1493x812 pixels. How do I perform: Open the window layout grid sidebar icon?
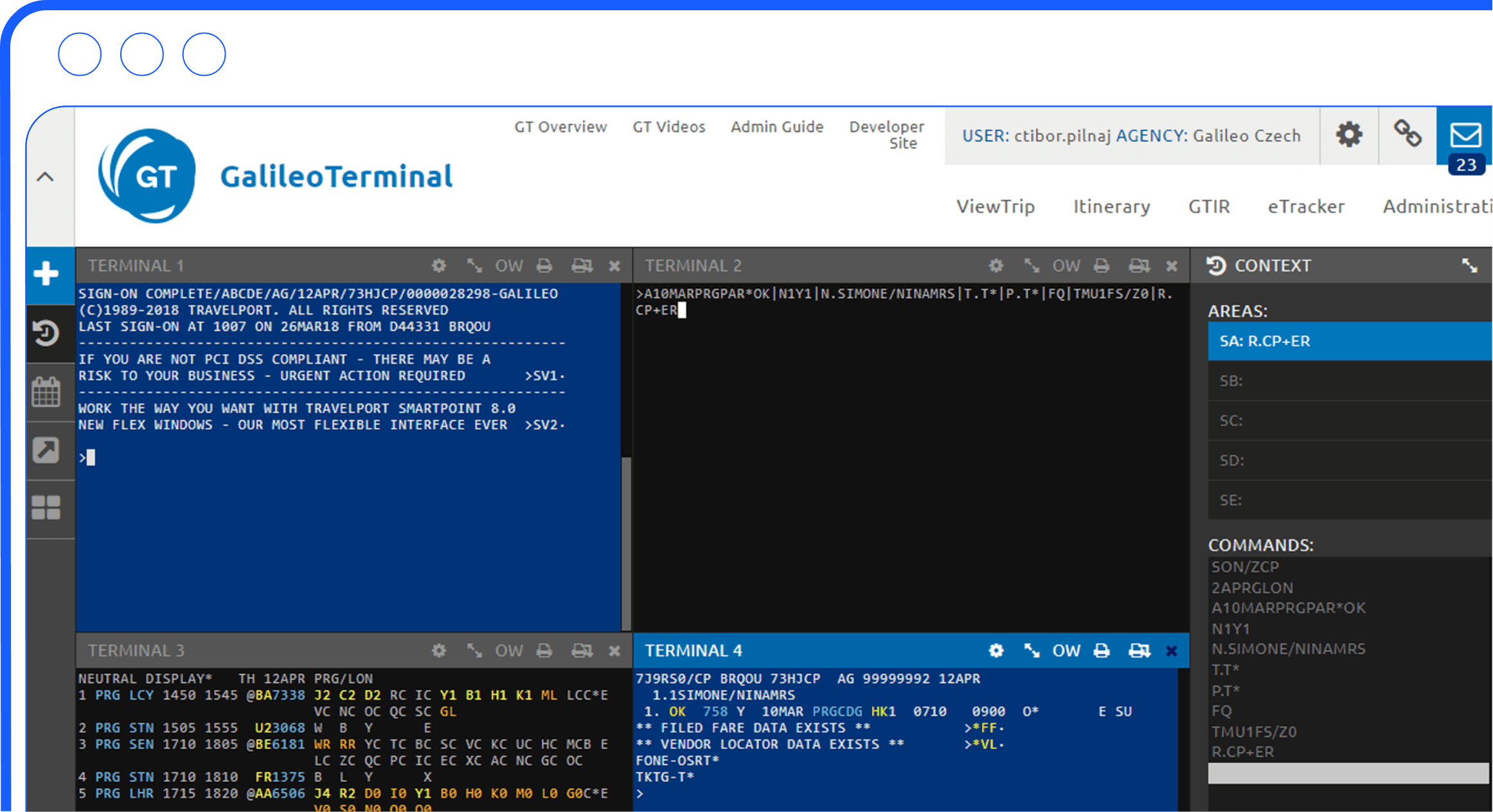pos(46,507)
